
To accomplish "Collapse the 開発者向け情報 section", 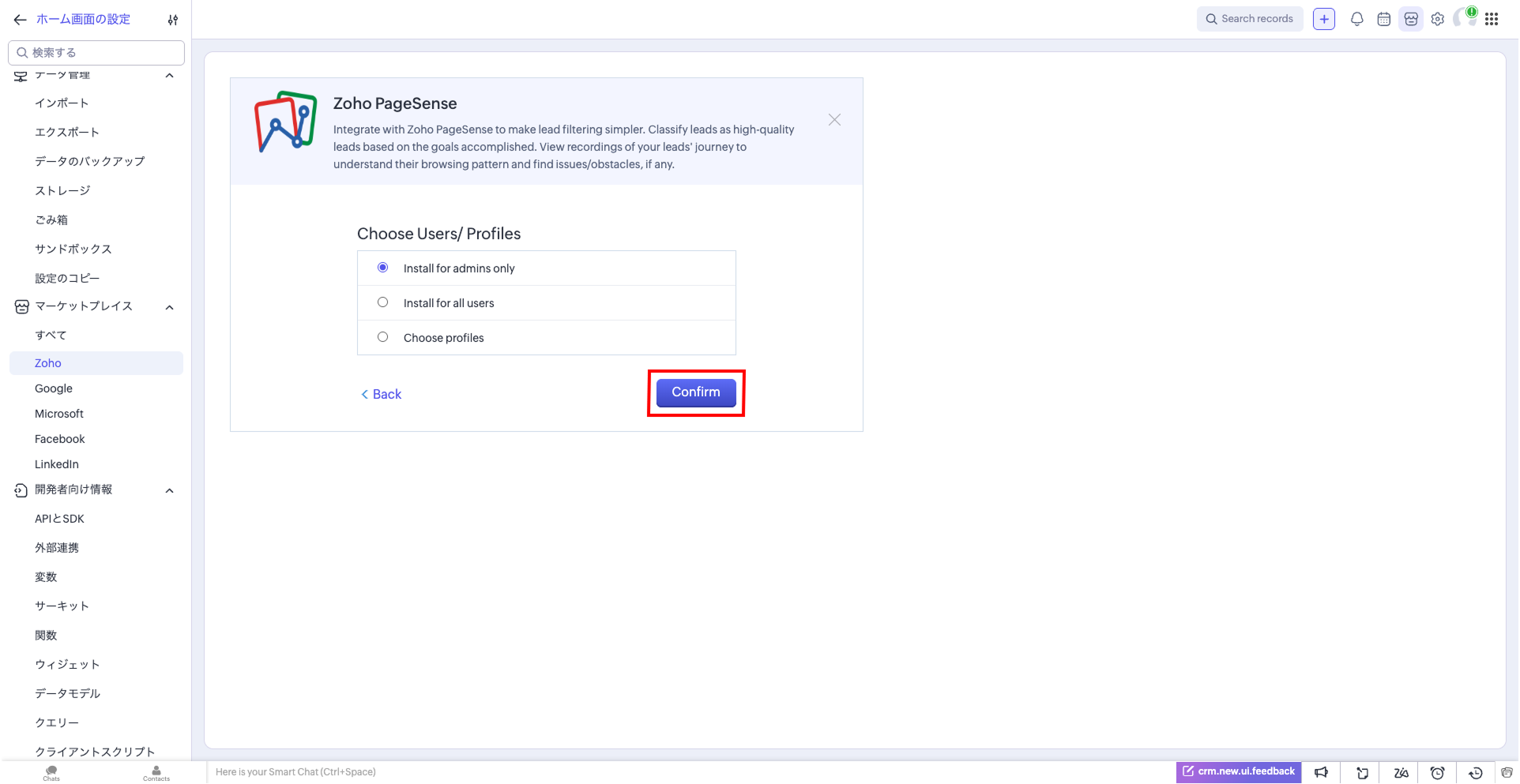I will [x=169, y=490].
